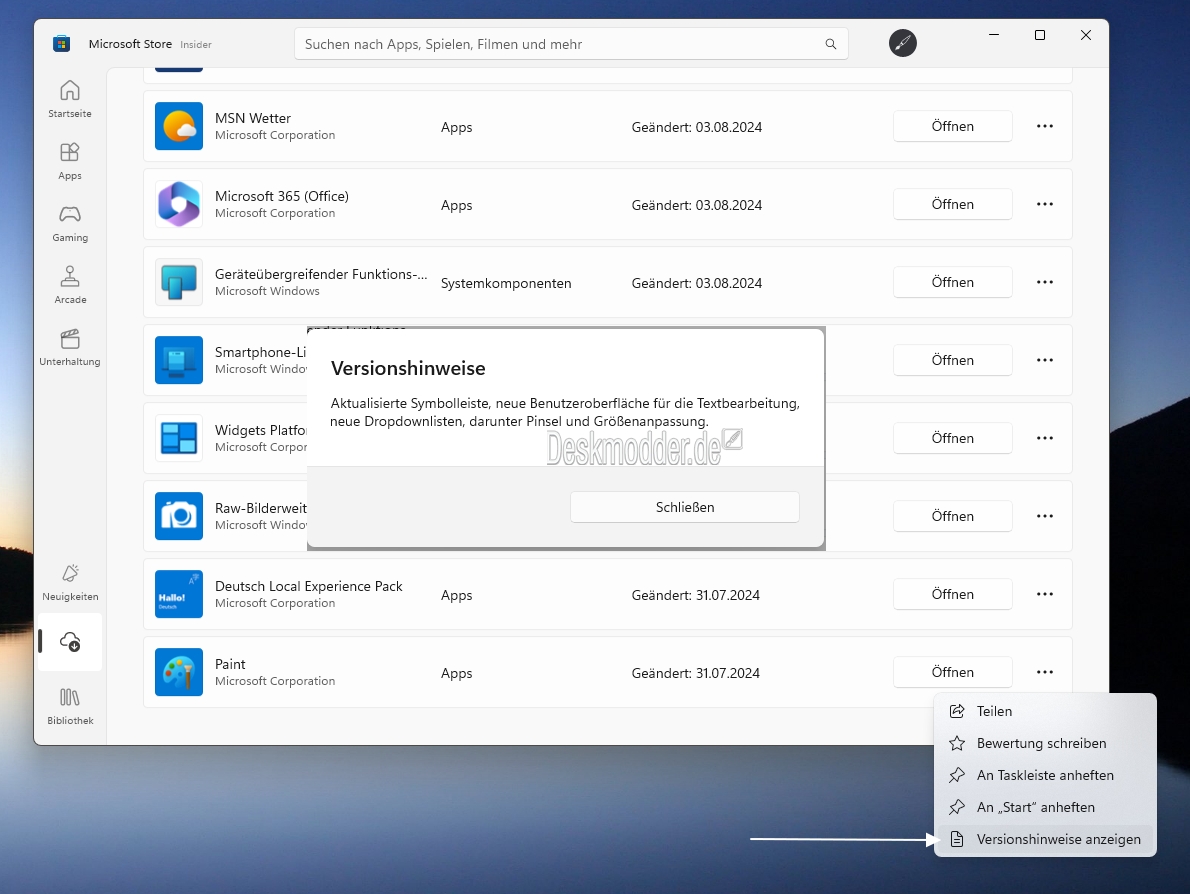
Task: Open more options for Geräteübergreifender Funktions row
Action: 1045,282
